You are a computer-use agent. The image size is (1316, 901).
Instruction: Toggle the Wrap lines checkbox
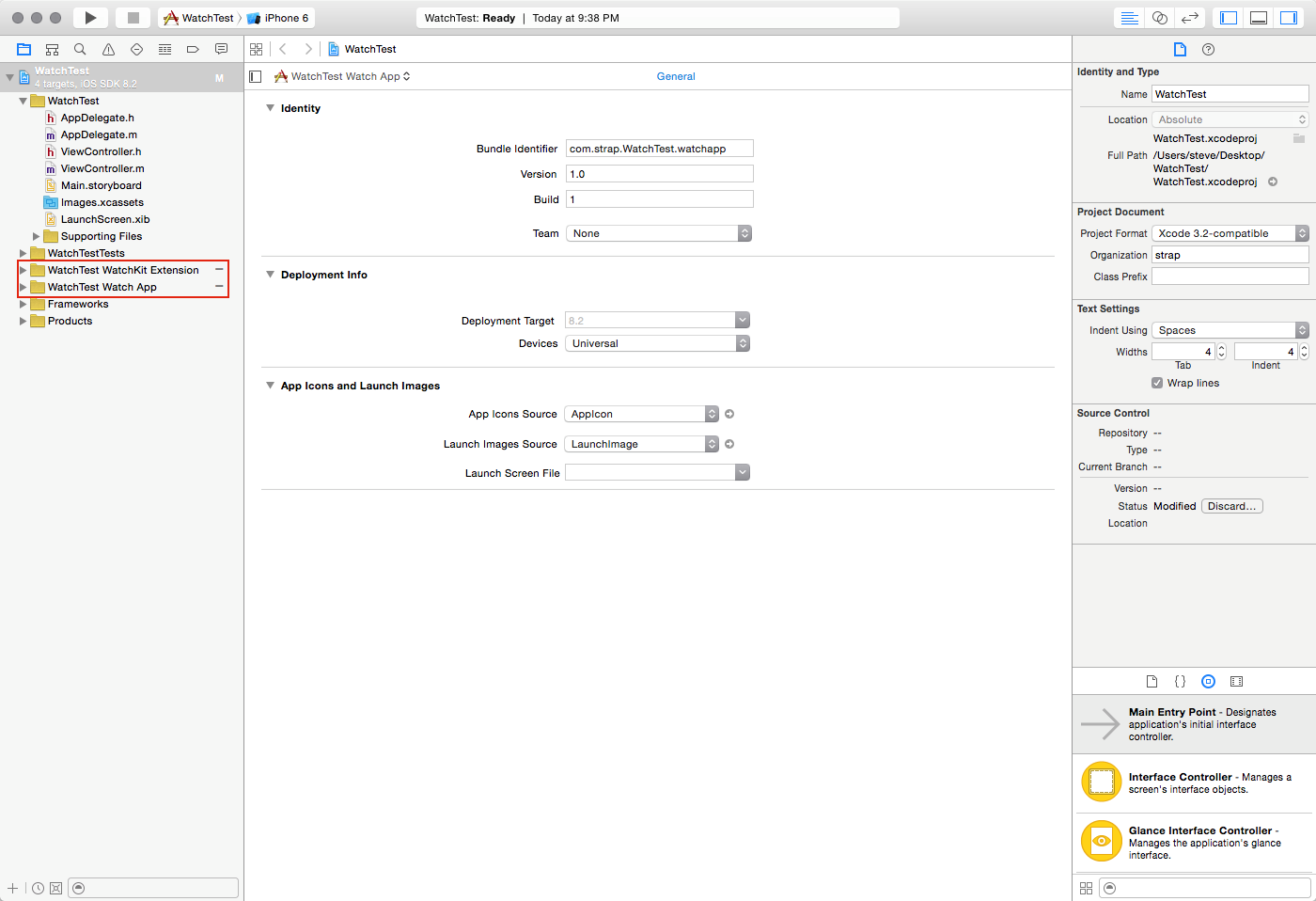pyautogui.click(x=1157, y=383)
